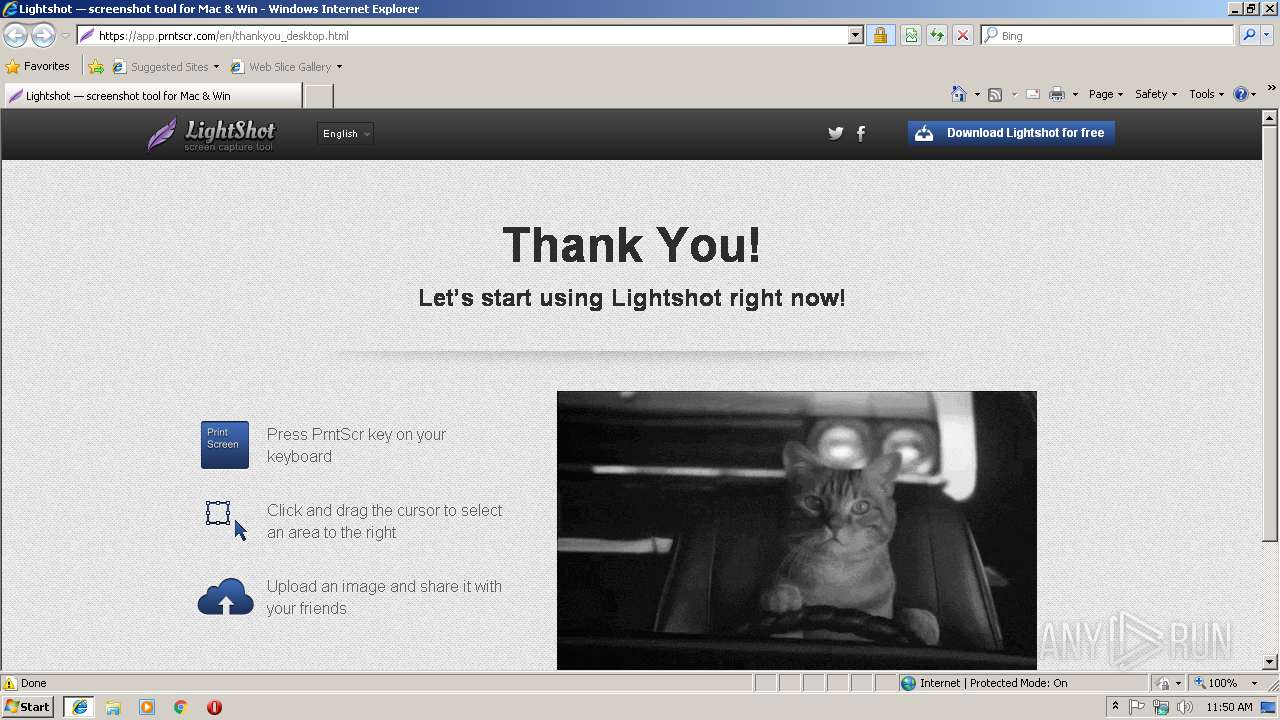The width and height of the screenshot is (1280, 720).
Task: Stop loading with the red X icon
Action: coord(962,35)
